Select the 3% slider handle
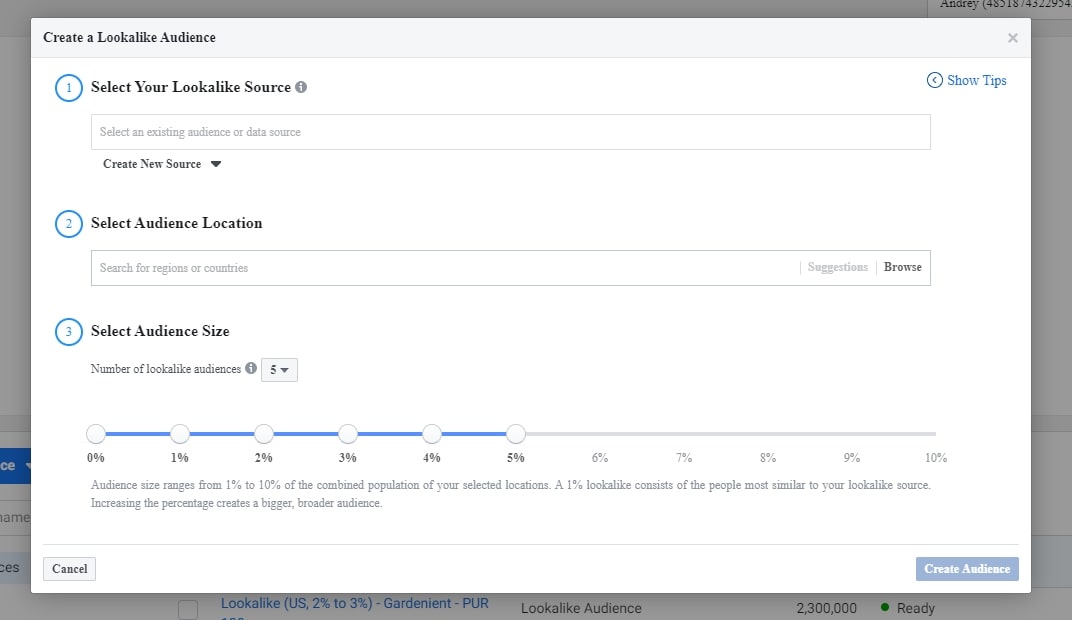Screen dimensions: 1072x620 348,434
